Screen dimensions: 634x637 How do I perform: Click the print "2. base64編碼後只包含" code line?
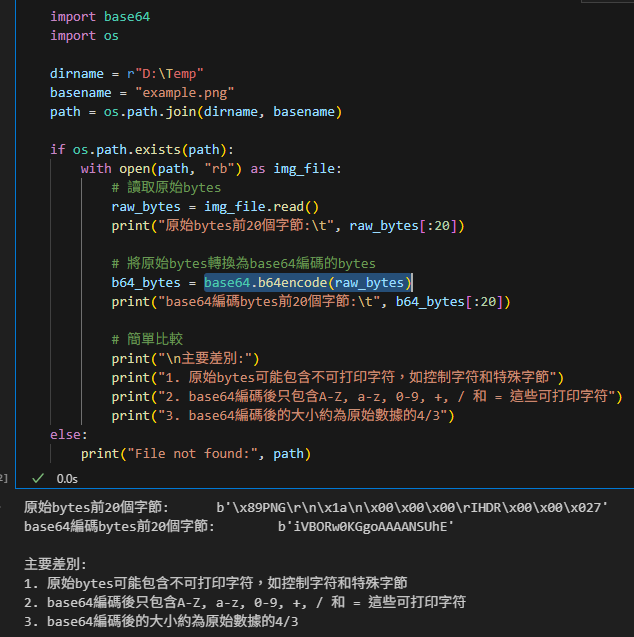[x=367, y=396]
